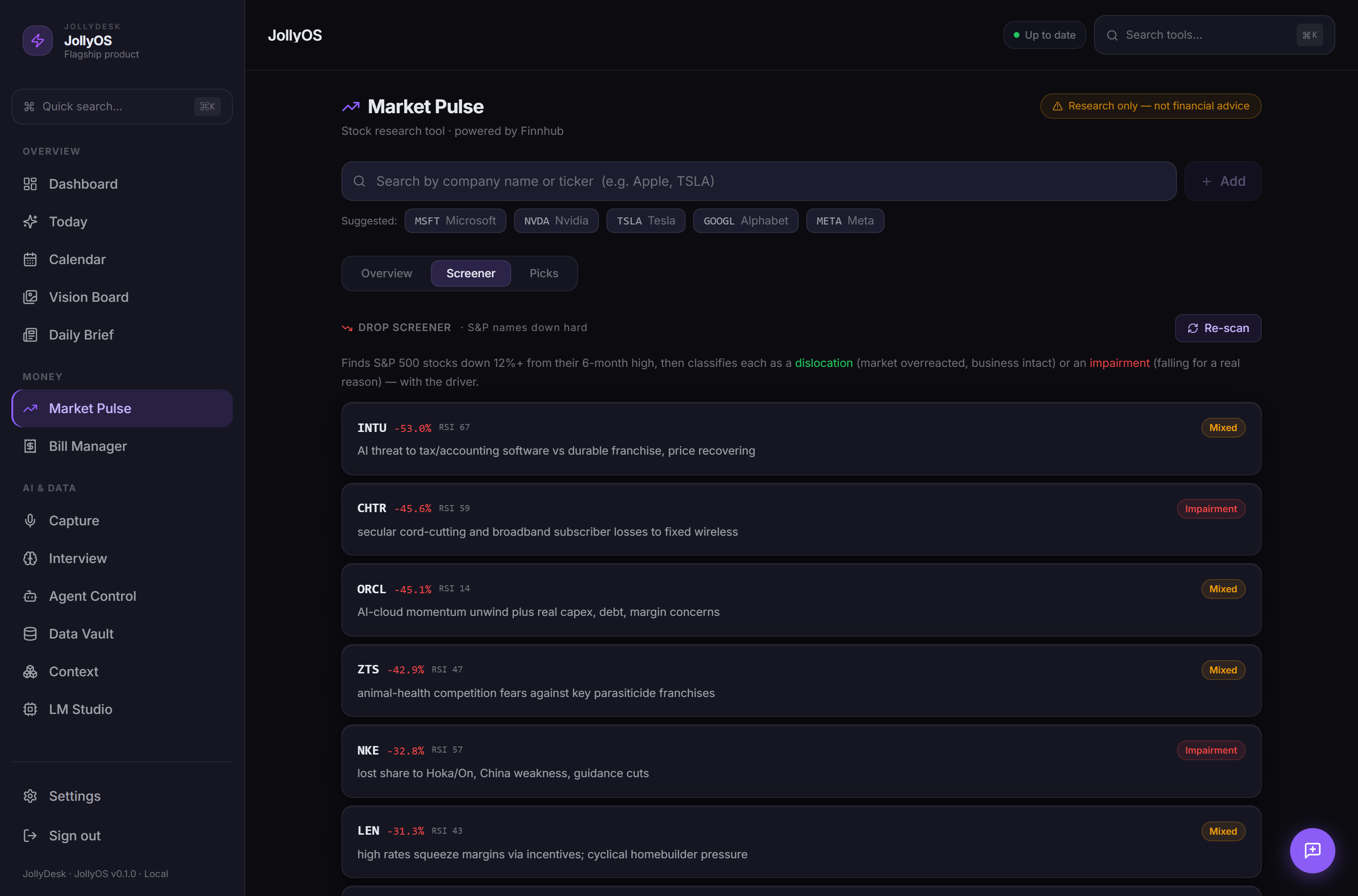Select the Screener tab
Viewport: 1358px width, 896px height.
tap(471, 273)
